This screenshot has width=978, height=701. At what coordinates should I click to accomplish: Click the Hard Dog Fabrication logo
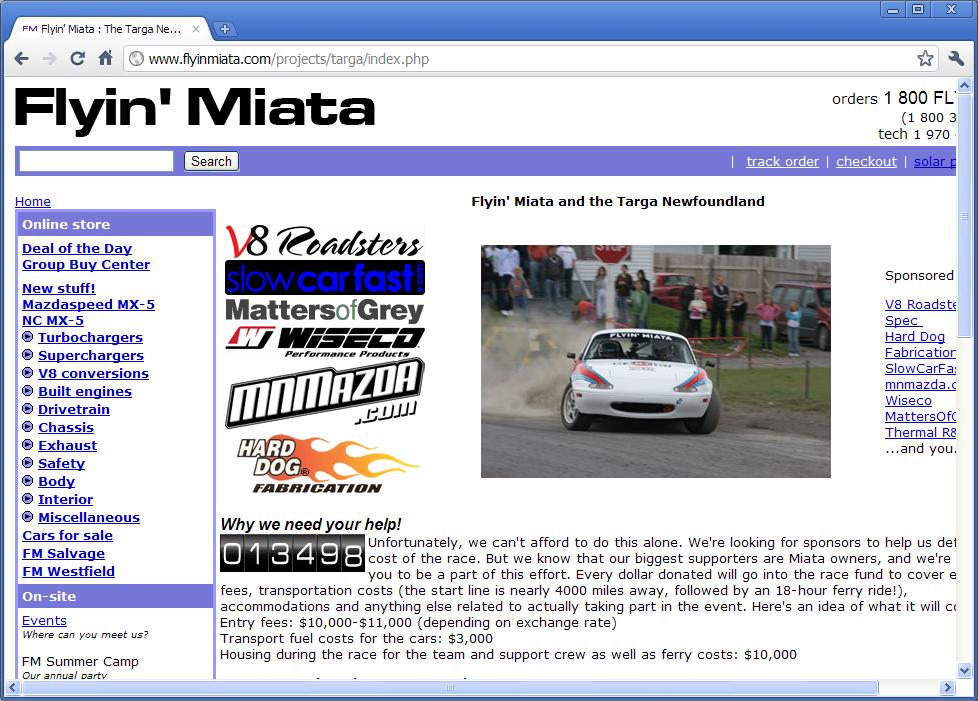point(326,465)
